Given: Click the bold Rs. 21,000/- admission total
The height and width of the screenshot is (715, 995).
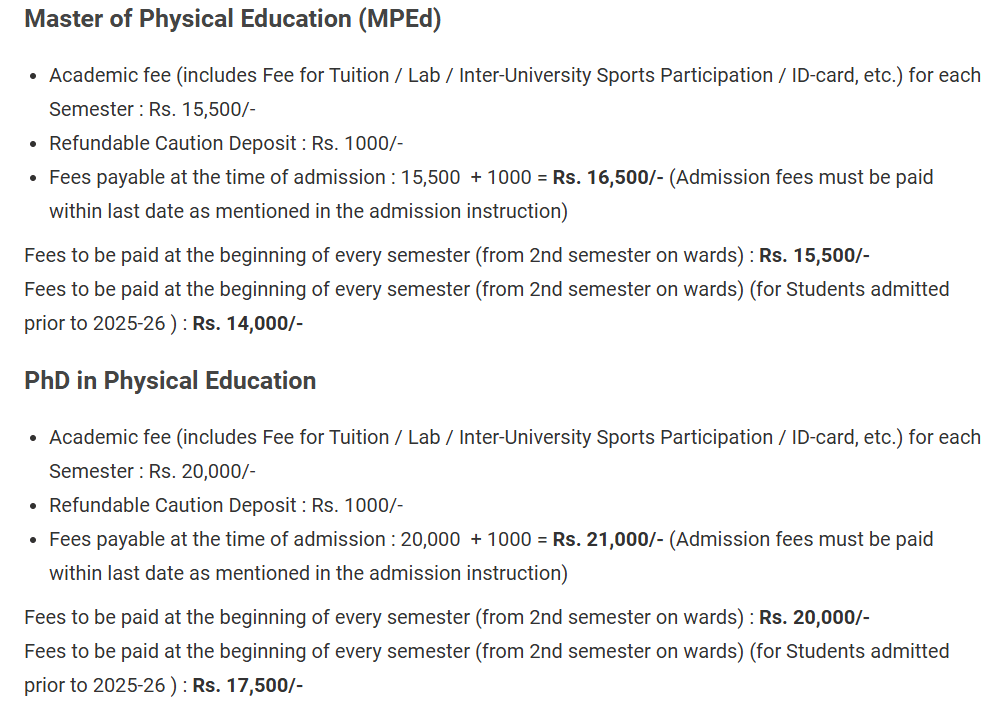Looking at the screenshot, I should pyautogui.click(x=608, y=540).
